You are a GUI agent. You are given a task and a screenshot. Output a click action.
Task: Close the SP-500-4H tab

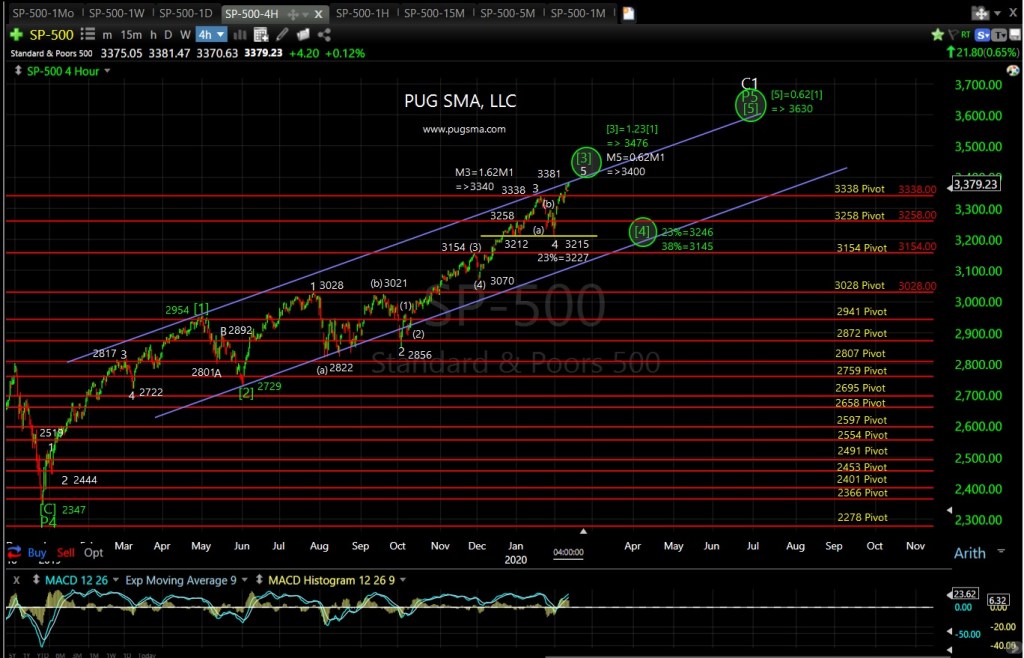tap(319, 14)
